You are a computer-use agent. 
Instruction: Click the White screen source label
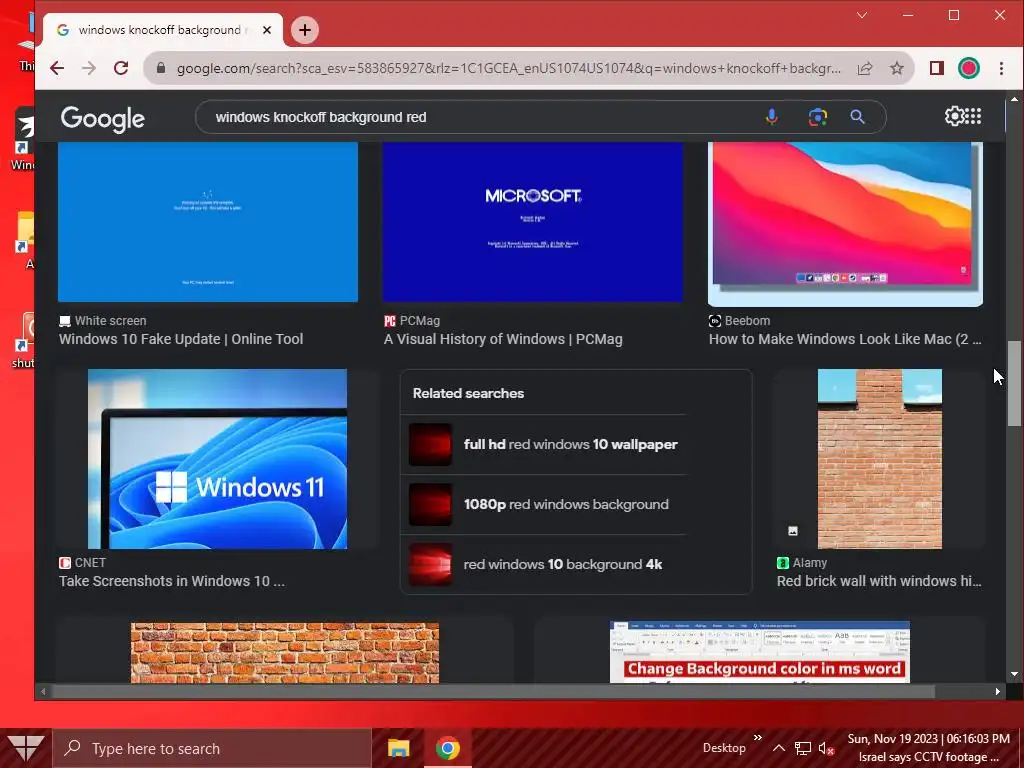[110, 321]
